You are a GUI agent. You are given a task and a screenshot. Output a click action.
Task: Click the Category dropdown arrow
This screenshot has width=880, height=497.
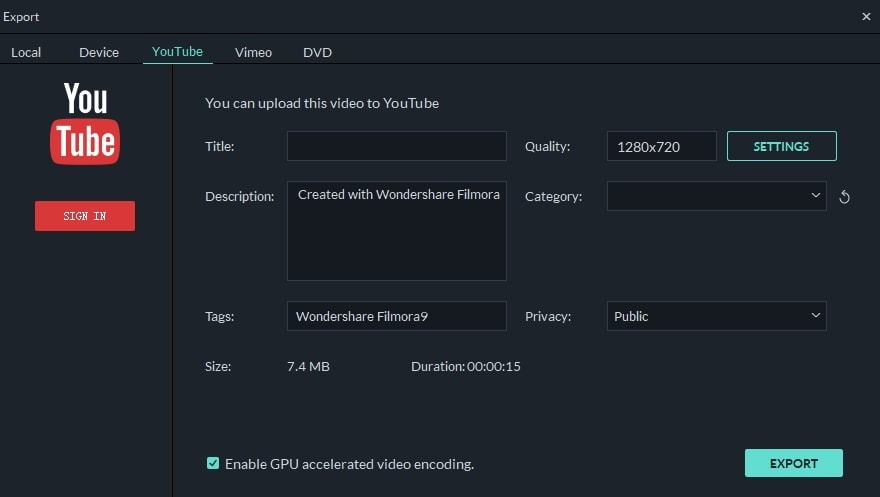pyautogui.click(x=816, y=196)
